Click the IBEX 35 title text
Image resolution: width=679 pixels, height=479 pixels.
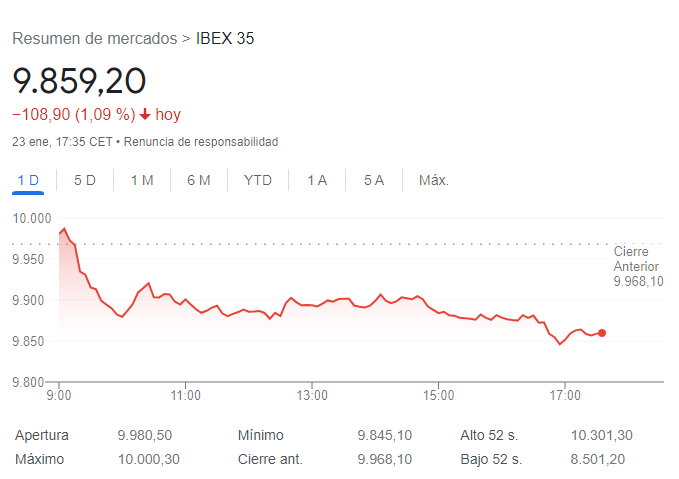click(x=225, y=39)
